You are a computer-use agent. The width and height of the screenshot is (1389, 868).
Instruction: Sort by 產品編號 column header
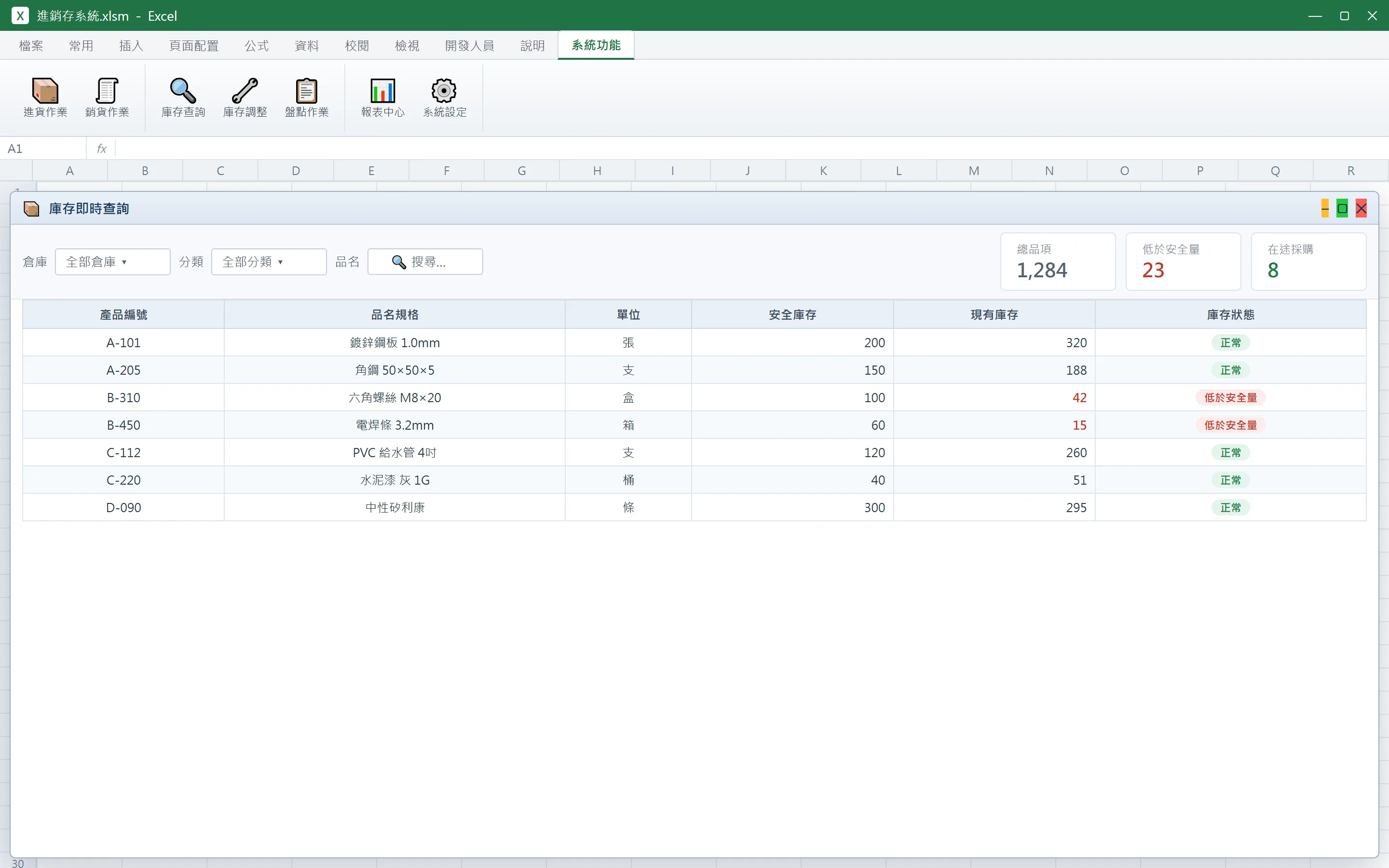tap(123, 314)
